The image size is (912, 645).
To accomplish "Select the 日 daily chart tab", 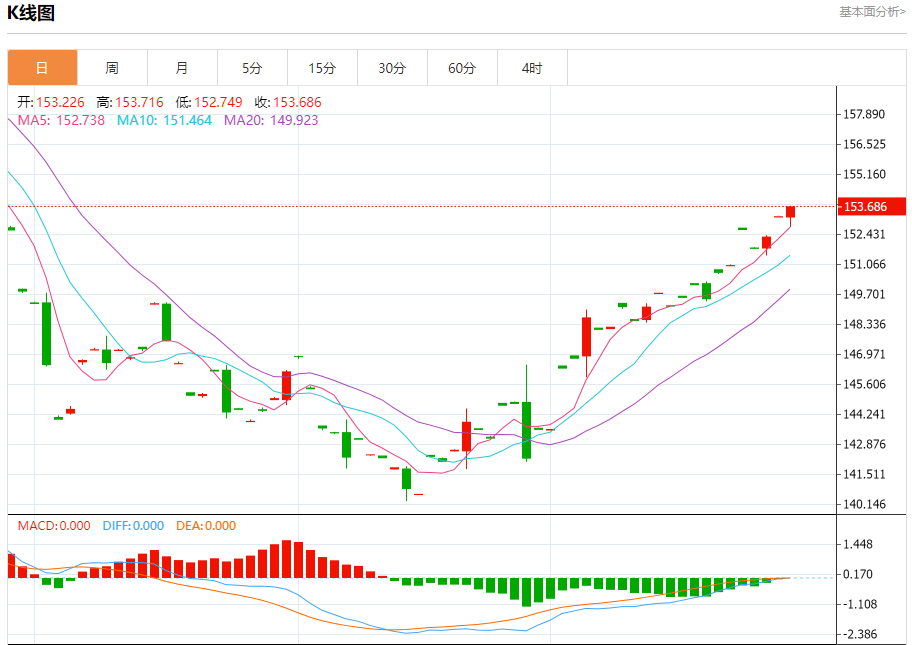I will (42, 68).
